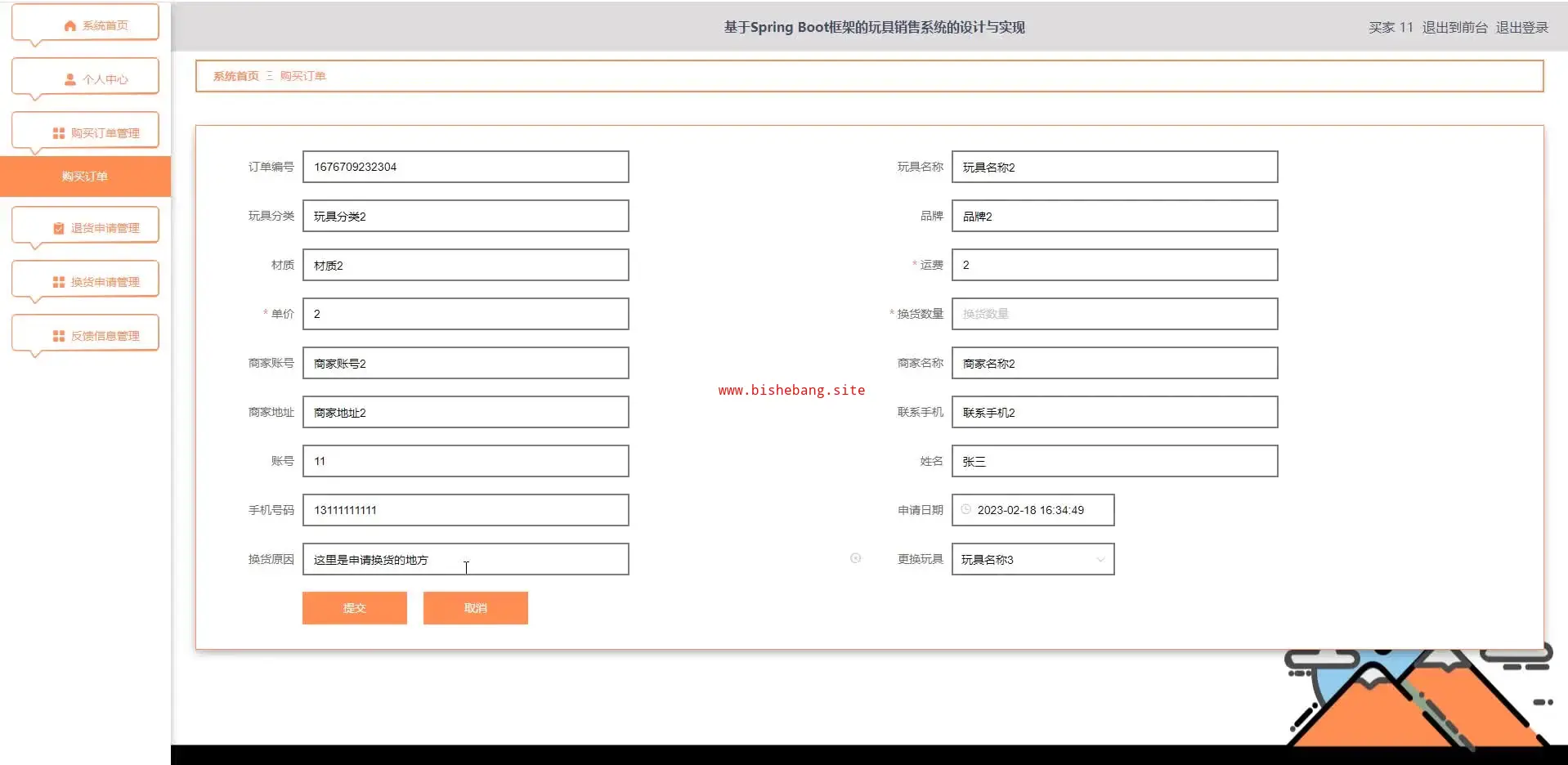The height and width of the screenshot is (765, 1568).
Task: Click the home icon beside 系统首页
Action: (70, 26)
